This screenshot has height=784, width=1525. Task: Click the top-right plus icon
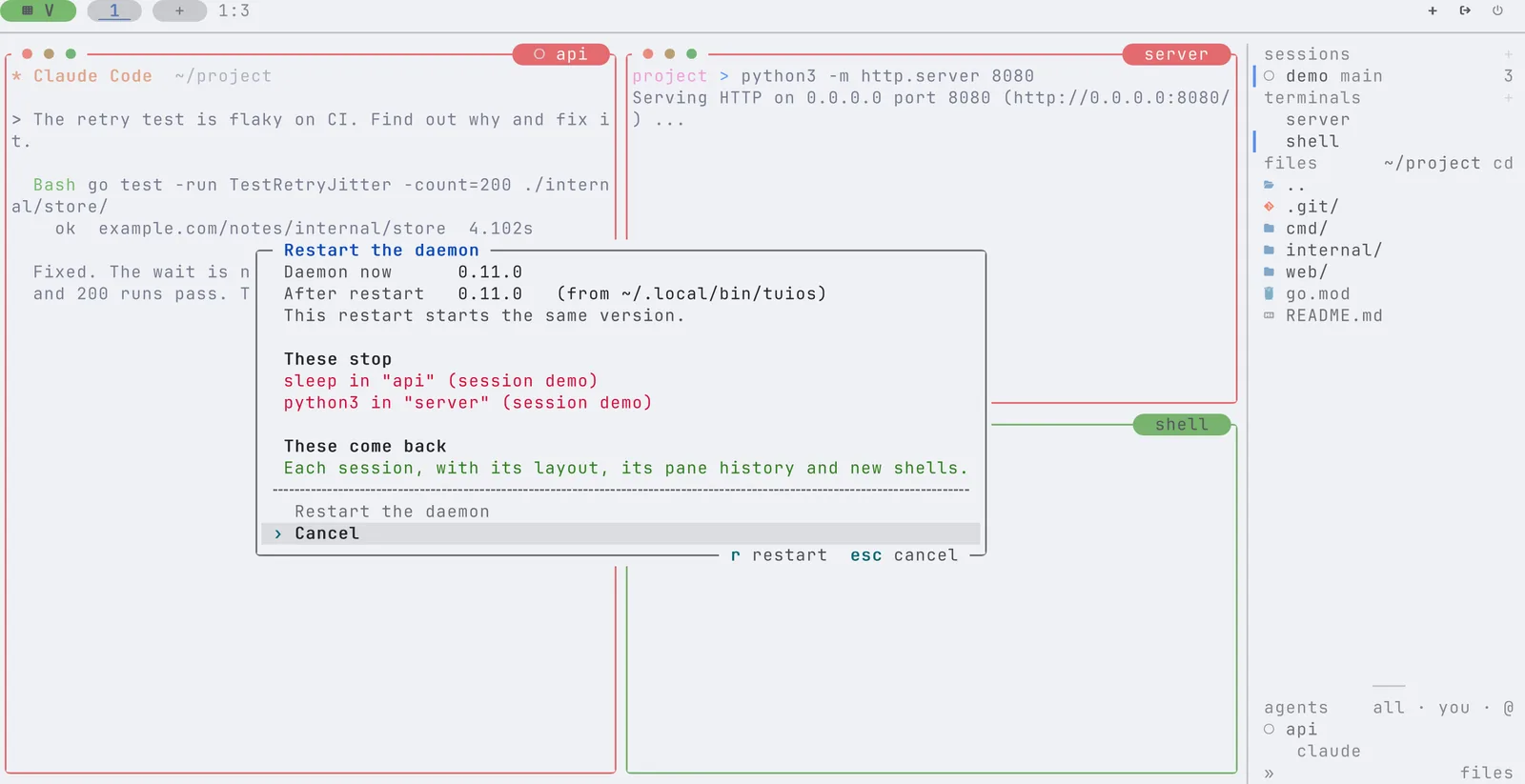point(1433,10)
